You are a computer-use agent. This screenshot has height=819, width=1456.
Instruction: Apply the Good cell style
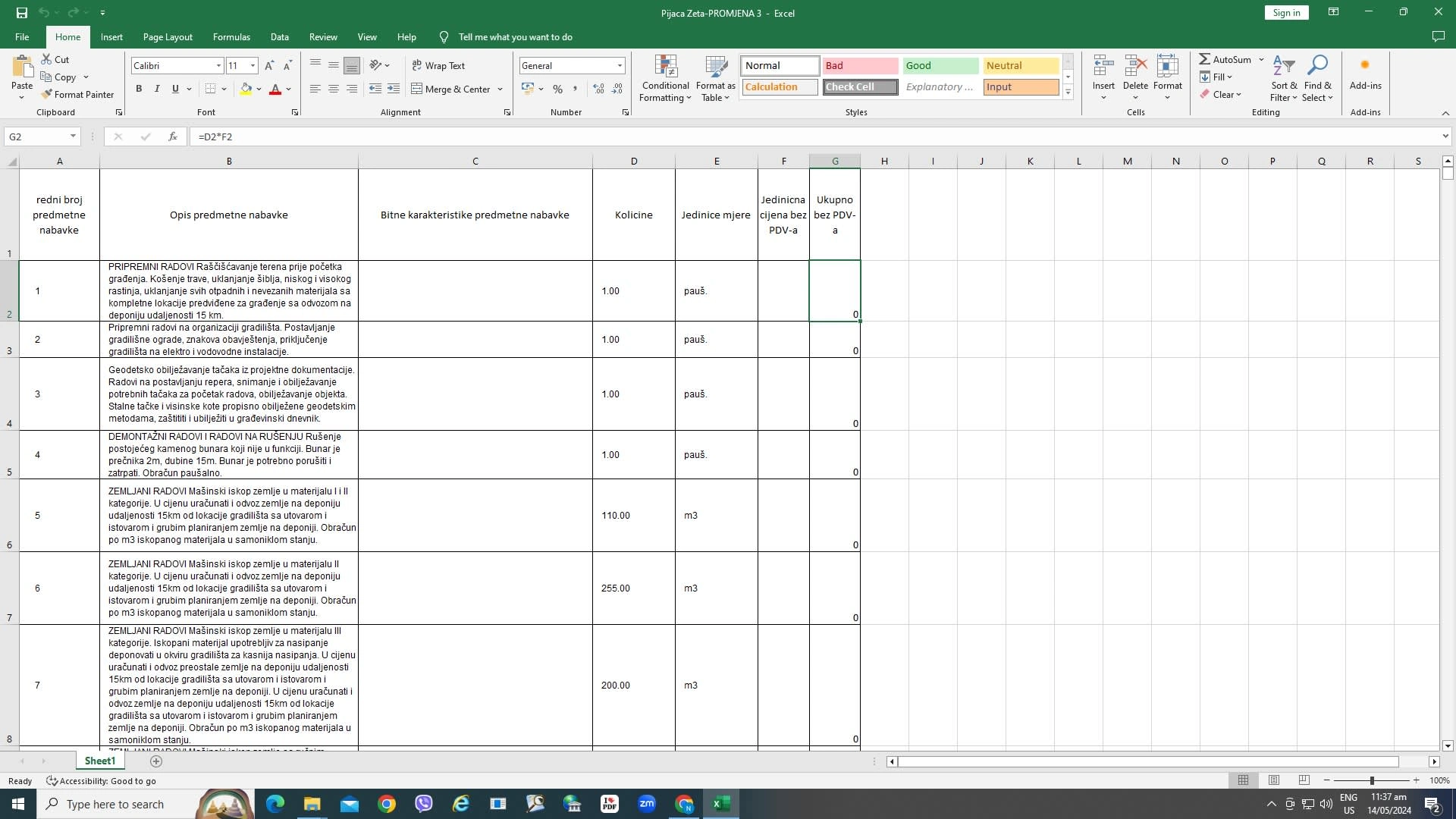click(x=940, y=66)
